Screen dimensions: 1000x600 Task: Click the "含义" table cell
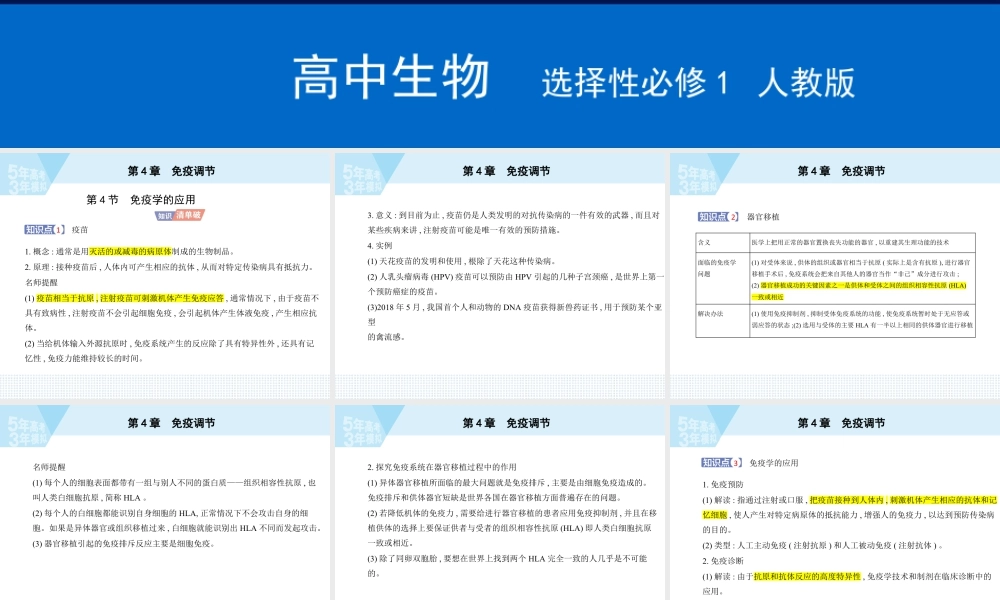(x=723, y=242)
